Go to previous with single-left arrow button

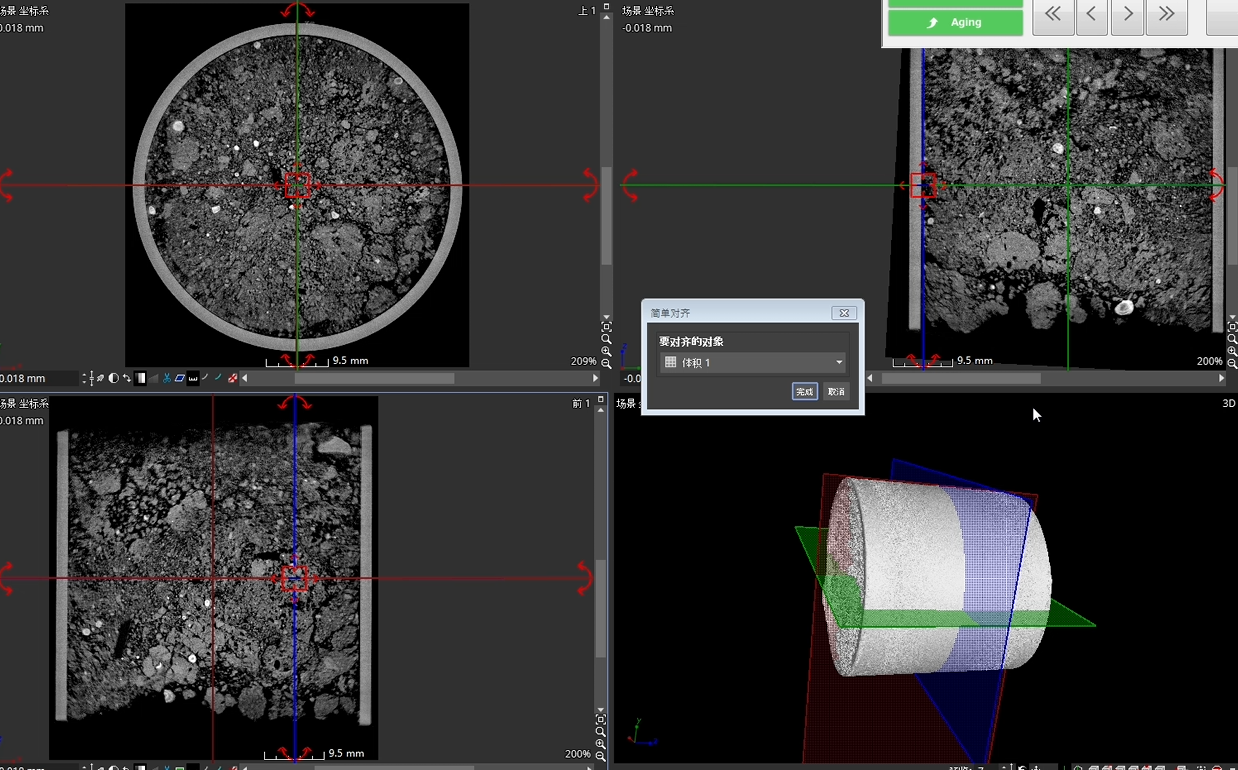tap(1091, 15)
